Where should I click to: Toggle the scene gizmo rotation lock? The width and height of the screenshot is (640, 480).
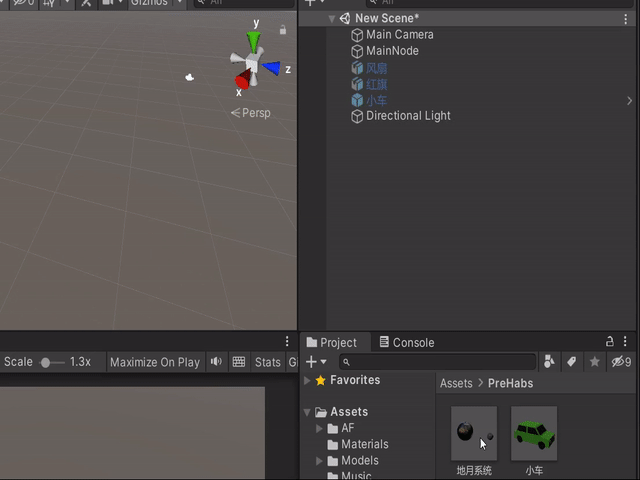pyautogui.click(x=283, y=30)
